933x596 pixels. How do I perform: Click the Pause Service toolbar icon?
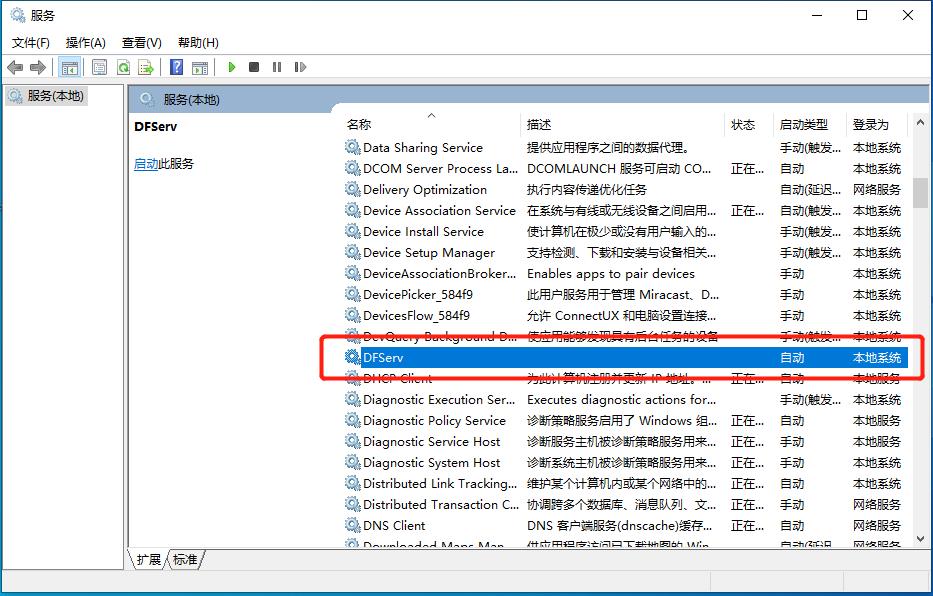(x=276, y=67)
